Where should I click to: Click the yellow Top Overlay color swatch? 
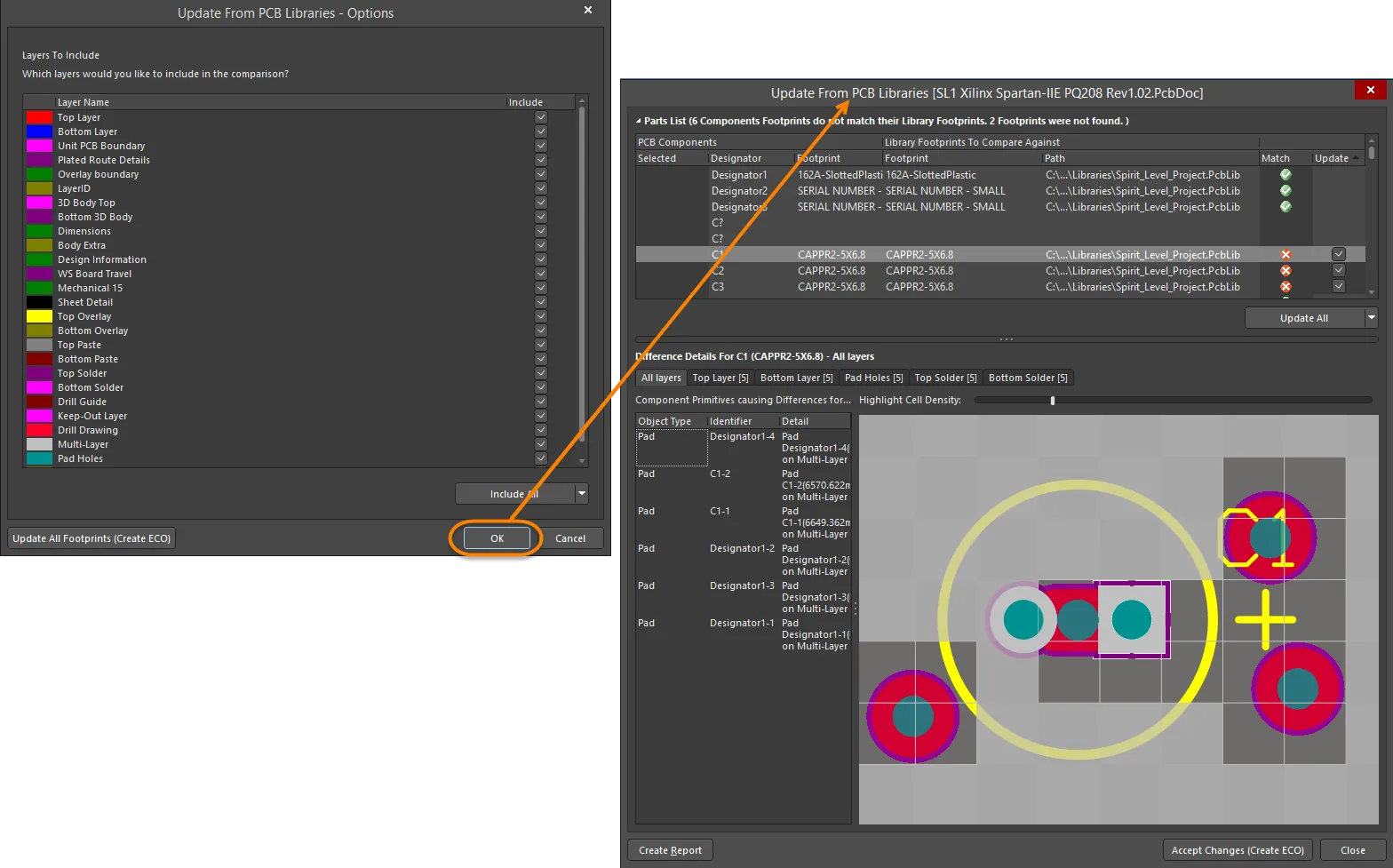click(39, 316)
